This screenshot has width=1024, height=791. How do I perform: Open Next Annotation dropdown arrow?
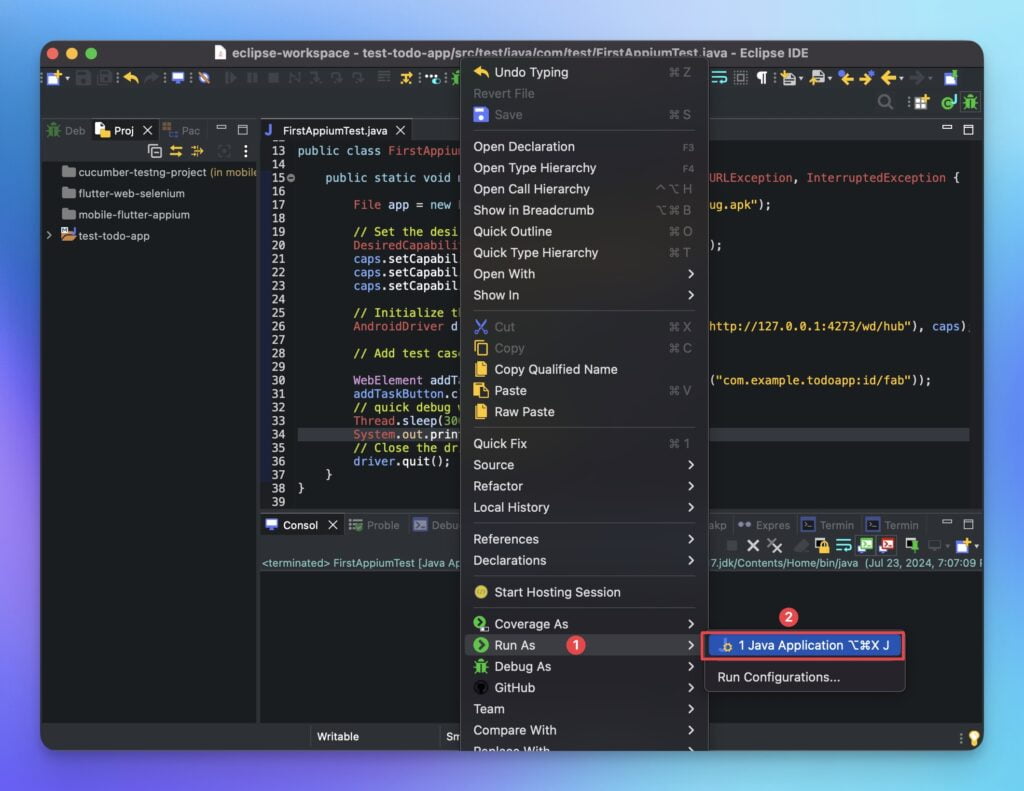point(801,79)
